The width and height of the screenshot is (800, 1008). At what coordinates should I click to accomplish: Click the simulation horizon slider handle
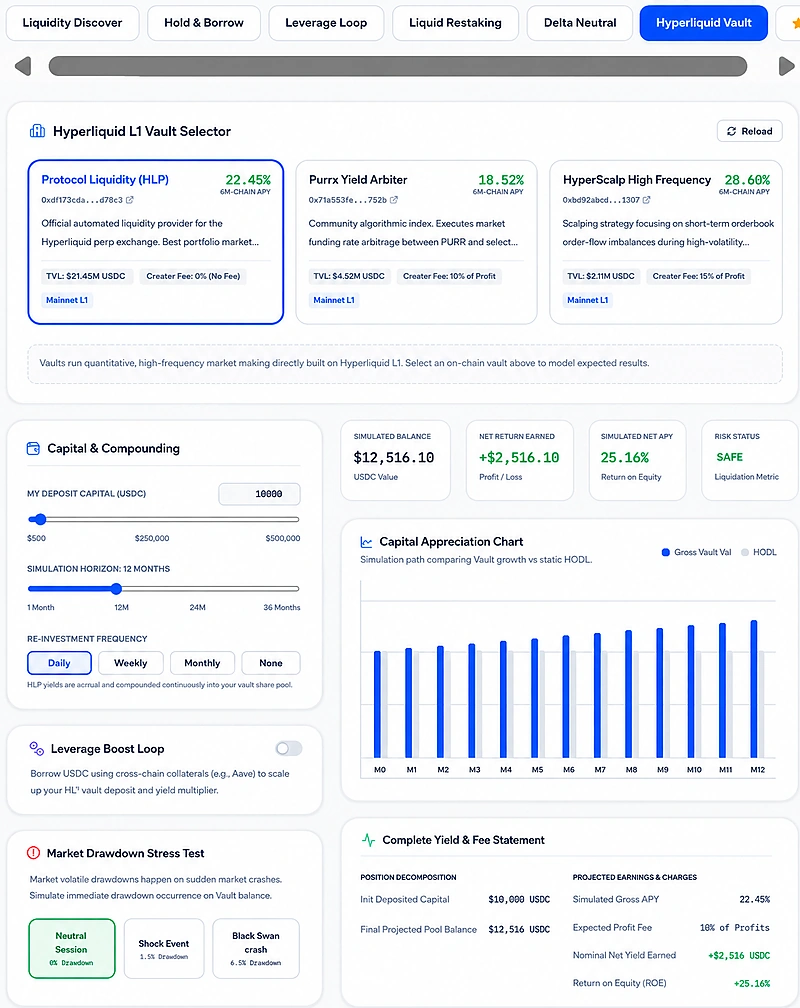click(116, 589)
